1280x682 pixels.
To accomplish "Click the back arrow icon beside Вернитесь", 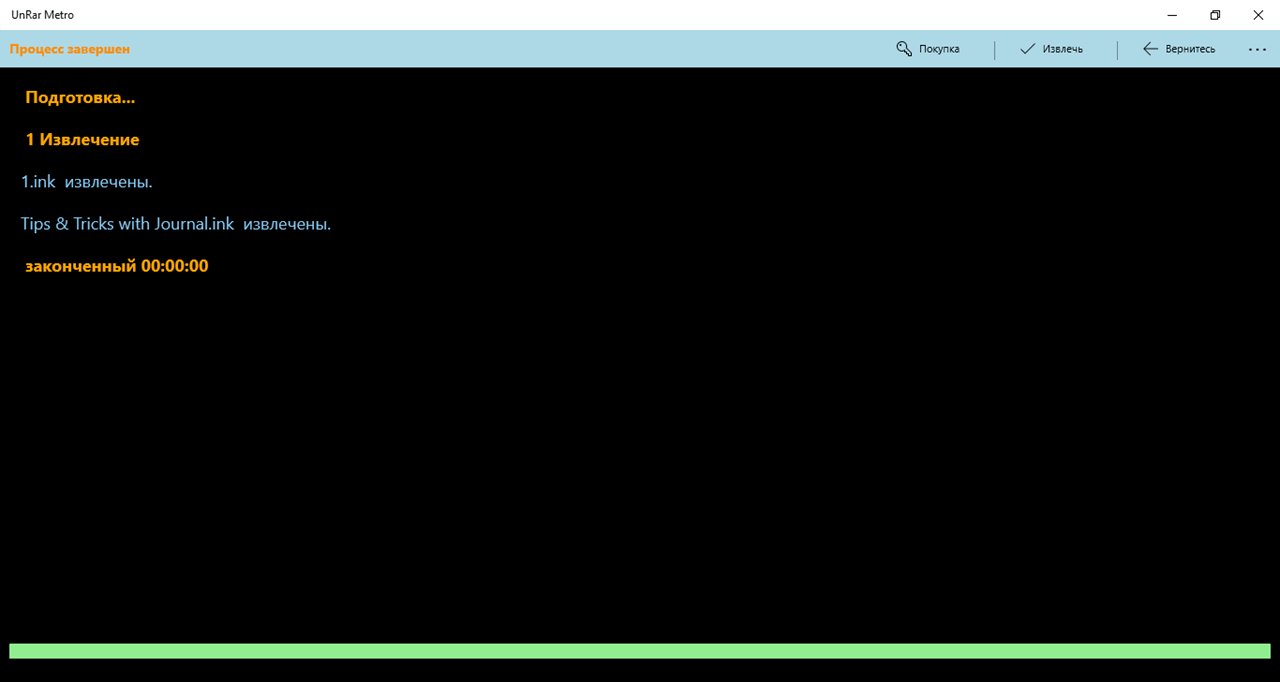I will point(1150,49).
